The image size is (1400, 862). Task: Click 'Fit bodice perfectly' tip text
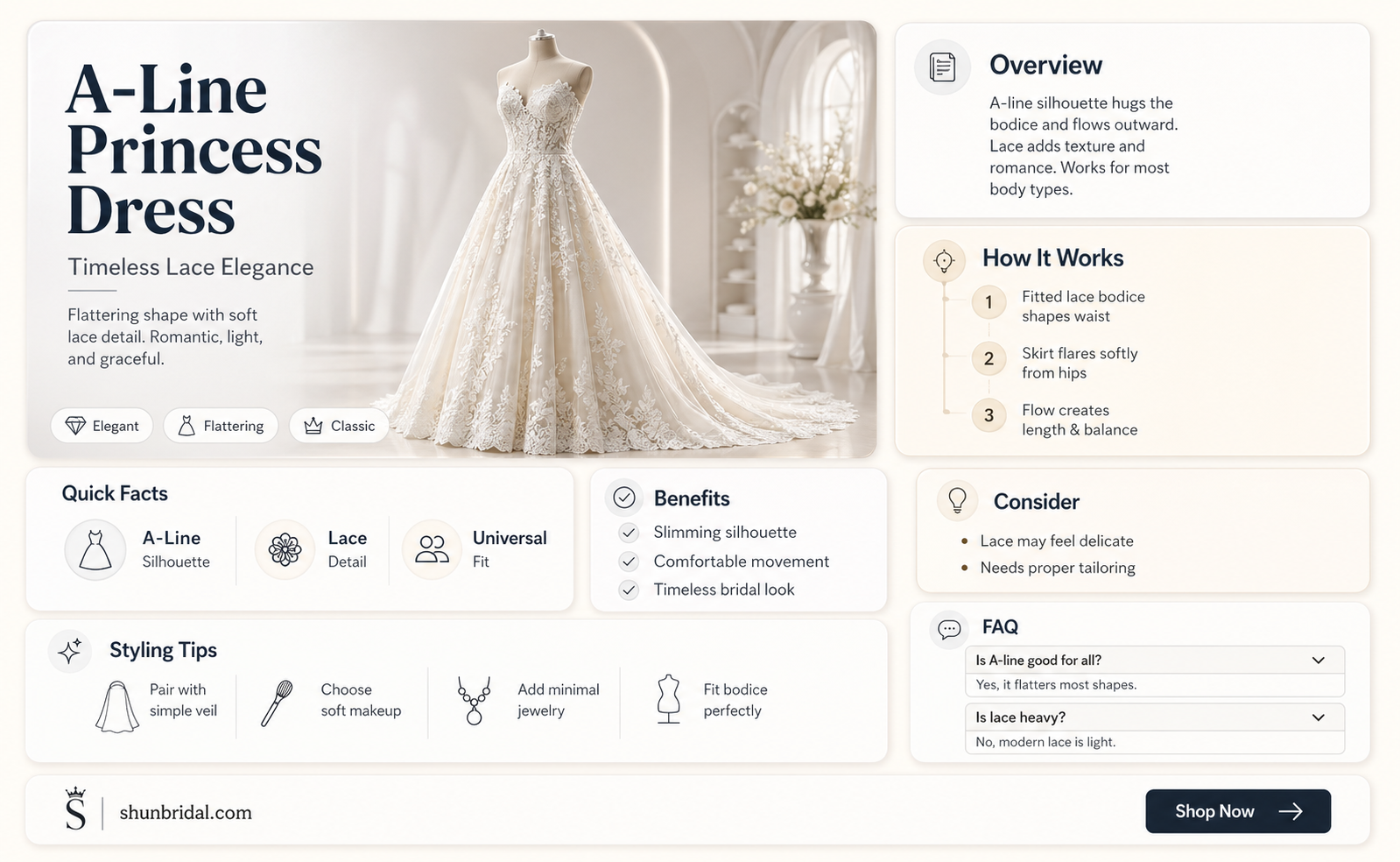coord(735,700)
